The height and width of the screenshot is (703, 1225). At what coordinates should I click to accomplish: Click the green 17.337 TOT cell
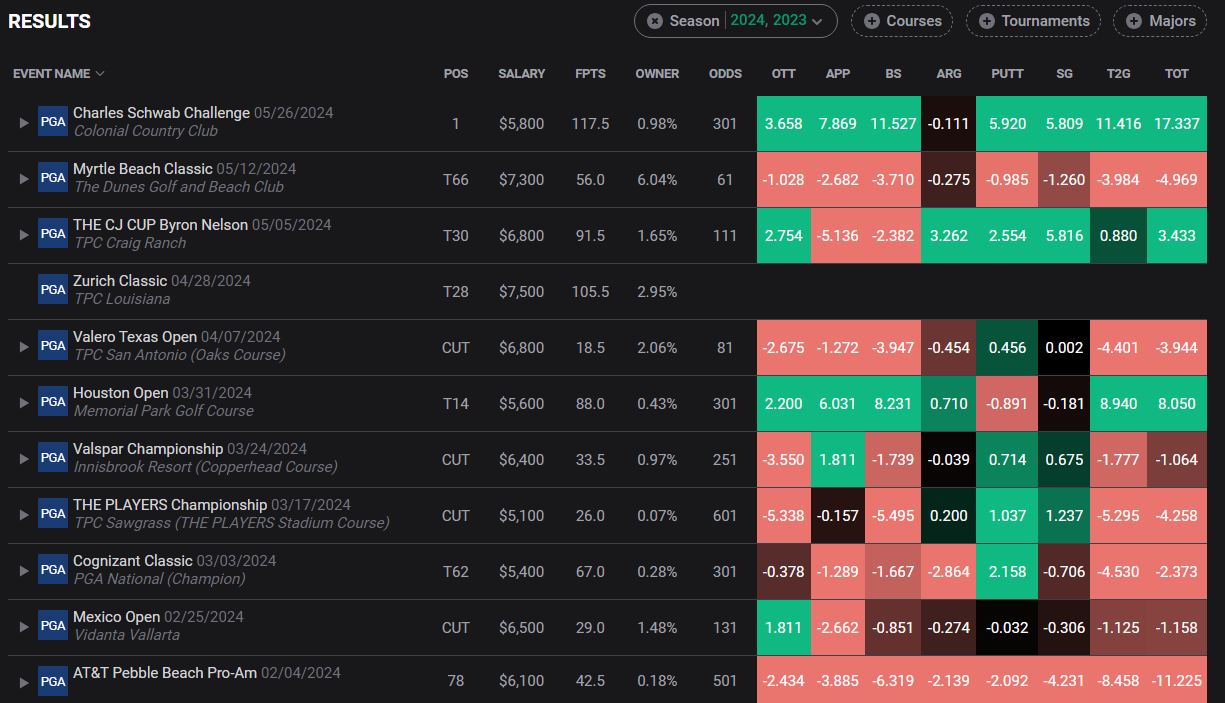coord(1177,124)
